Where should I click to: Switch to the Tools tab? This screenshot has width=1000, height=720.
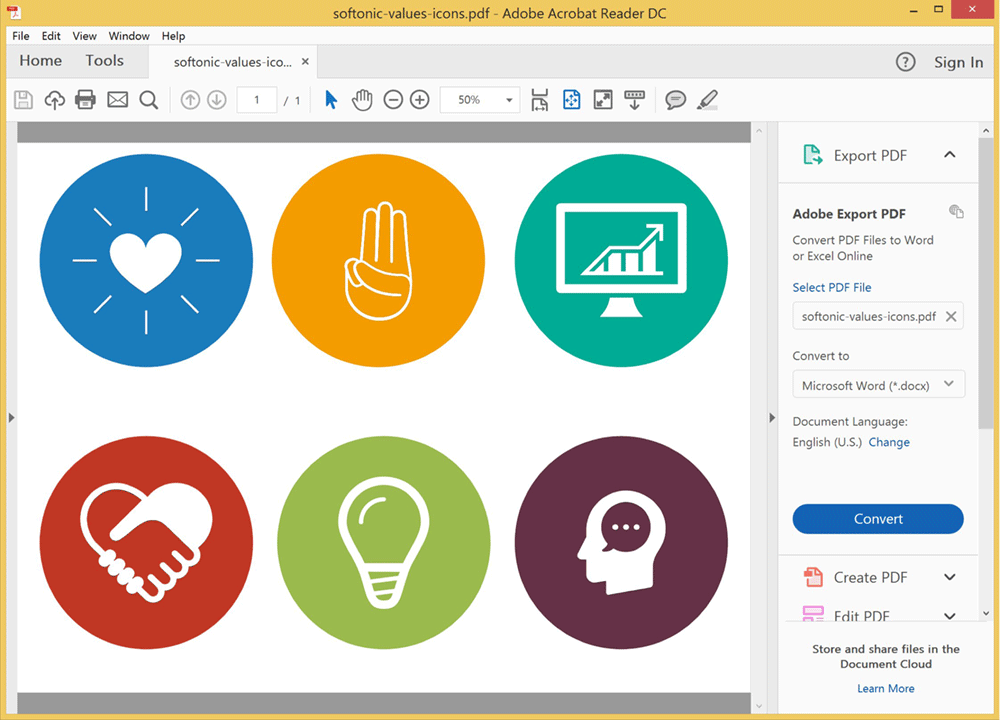click(x=105, y=61)
